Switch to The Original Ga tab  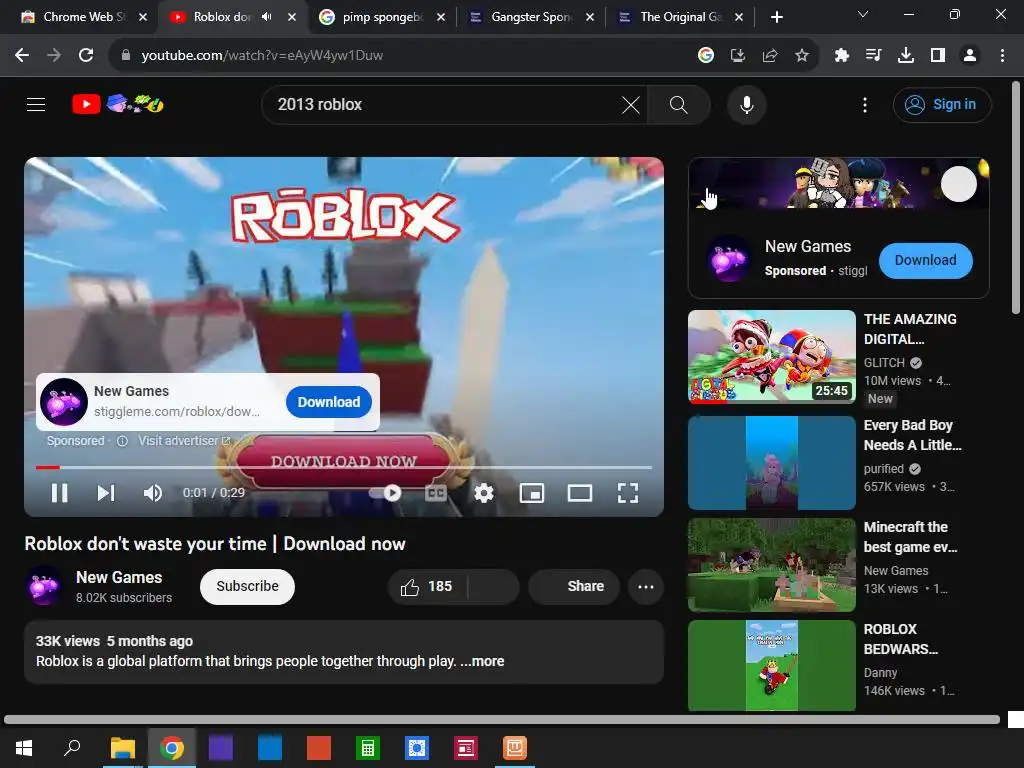point(680,17)
